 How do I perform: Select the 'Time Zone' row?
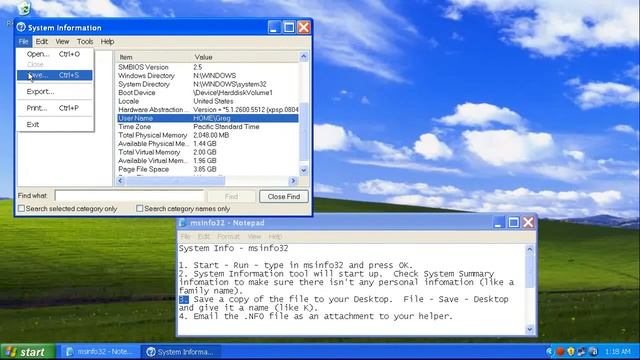[207, 127]
